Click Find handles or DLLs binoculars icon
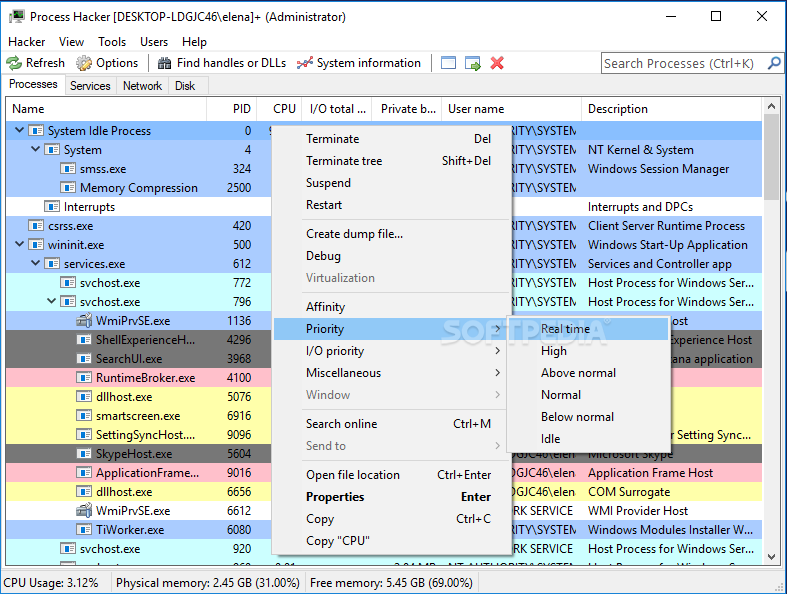Viewport: 787px width, 594px height. click(164, 63)
